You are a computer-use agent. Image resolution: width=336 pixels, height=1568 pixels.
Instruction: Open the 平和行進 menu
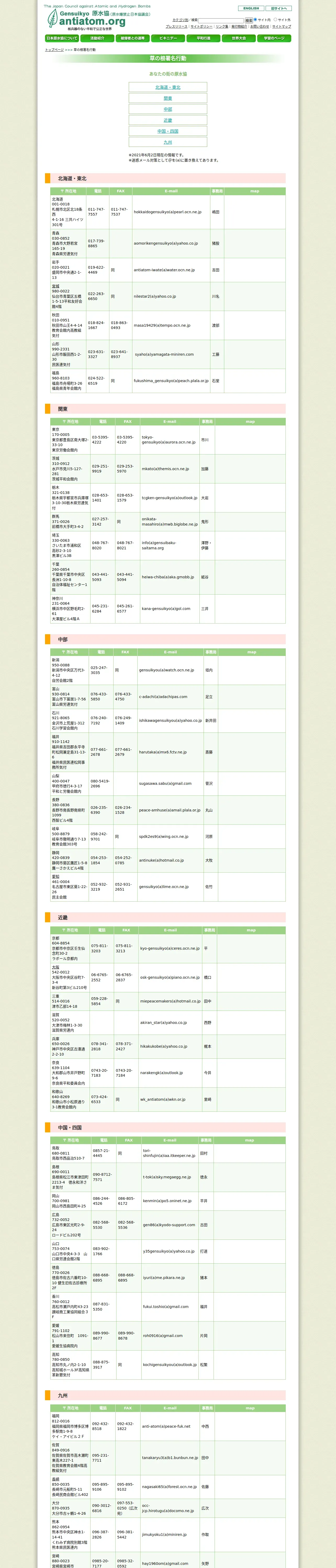point(204,38)
